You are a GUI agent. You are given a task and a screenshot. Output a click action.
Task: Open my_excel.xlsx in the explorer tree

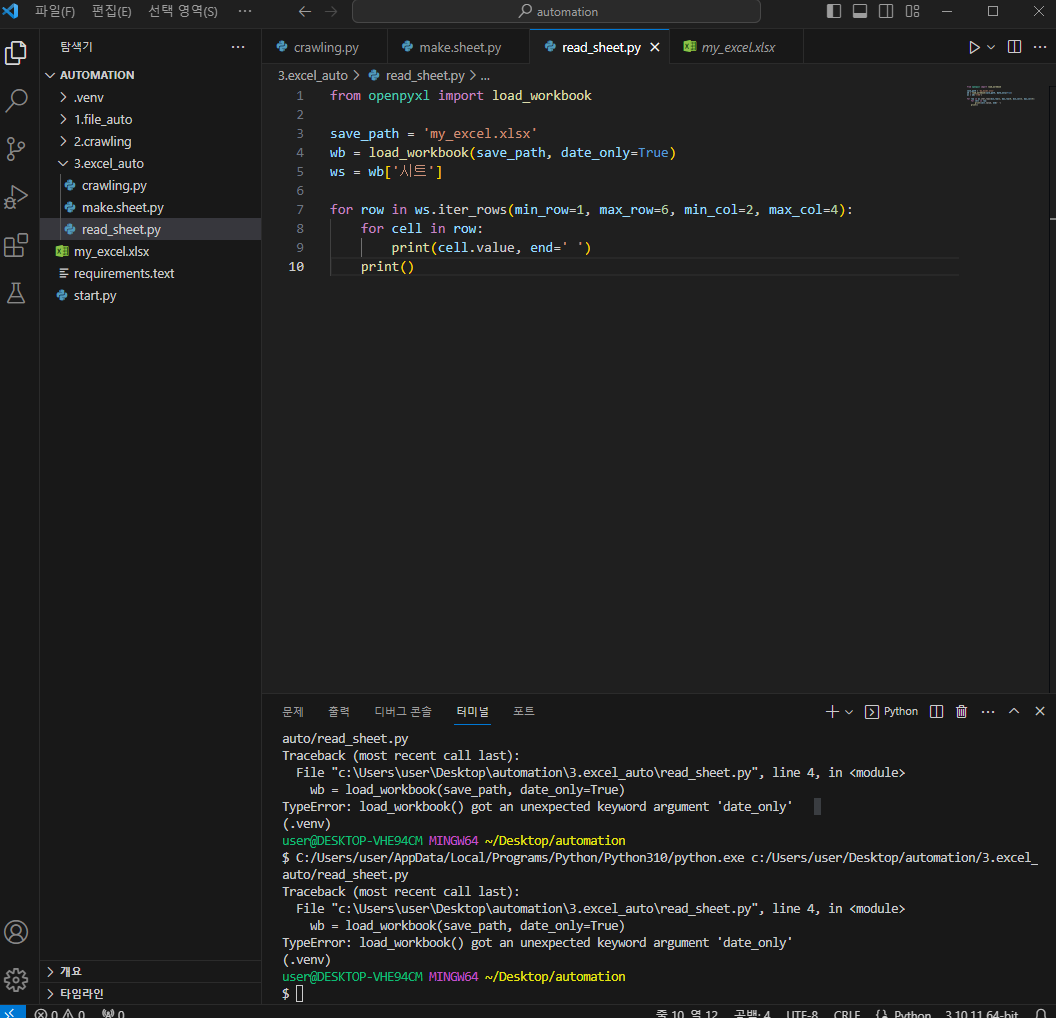click(x=152, y=251)
